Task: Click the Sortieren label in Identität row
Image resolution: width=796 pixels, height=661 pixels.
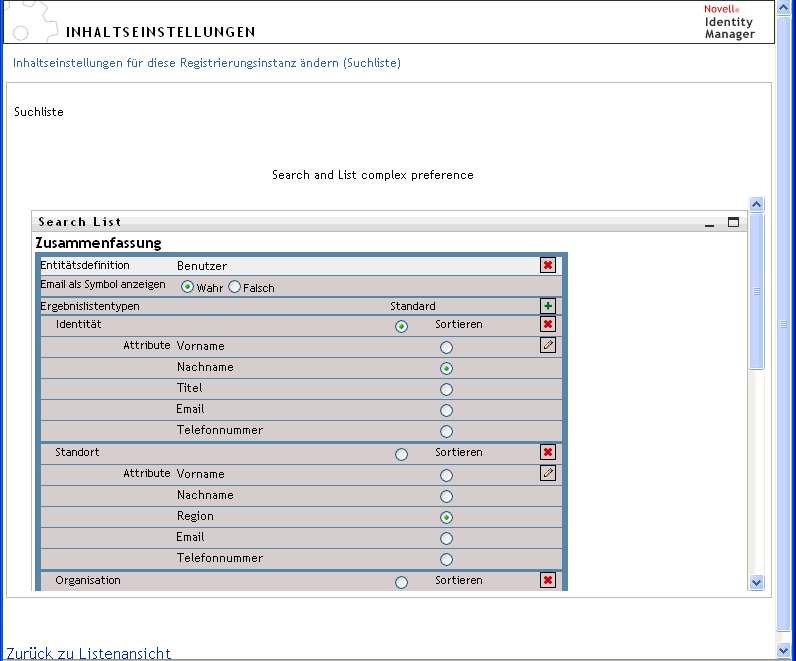Action: point(458,324)
